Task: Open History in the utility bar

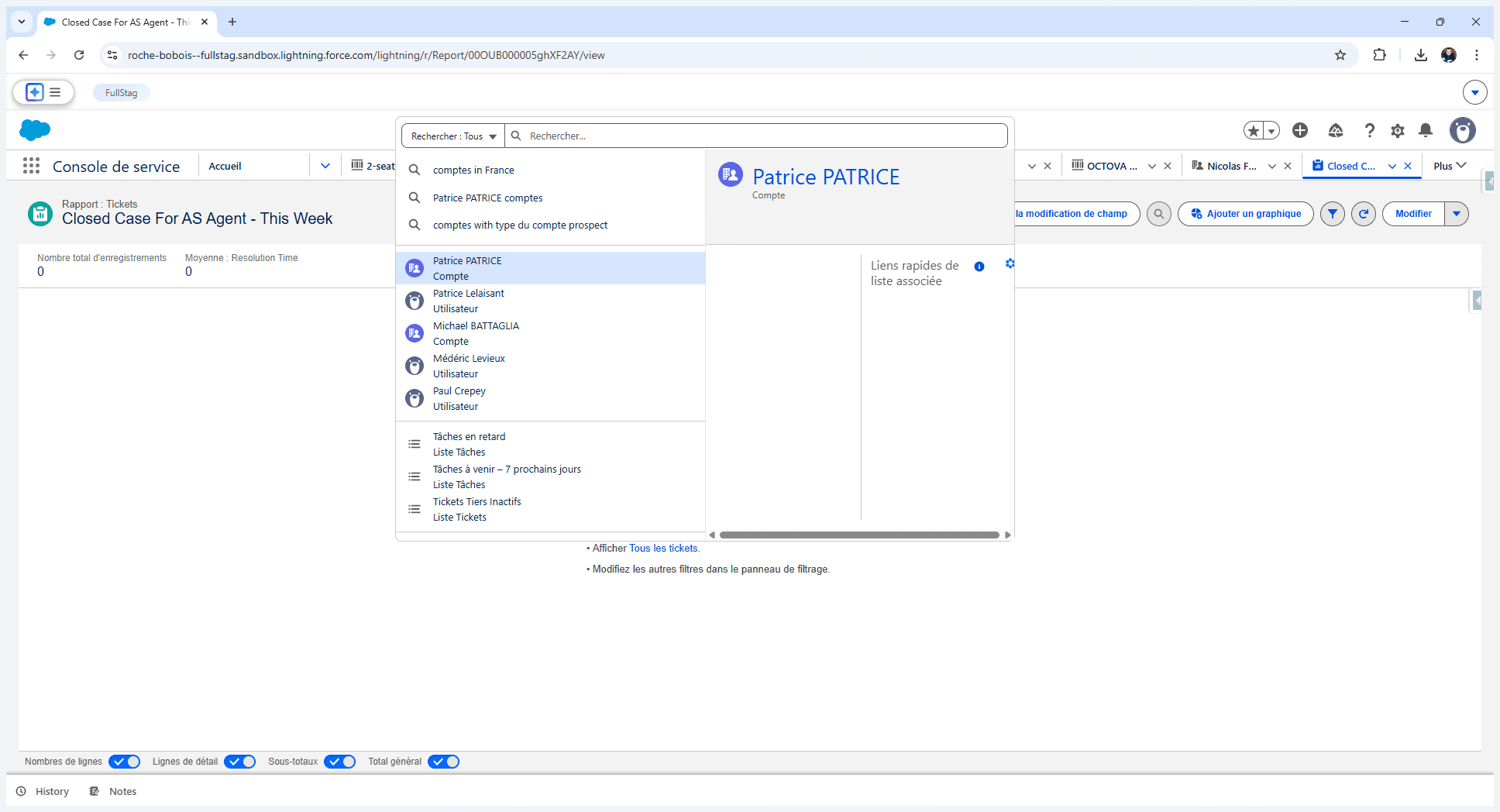Action: tap(43, 791)
